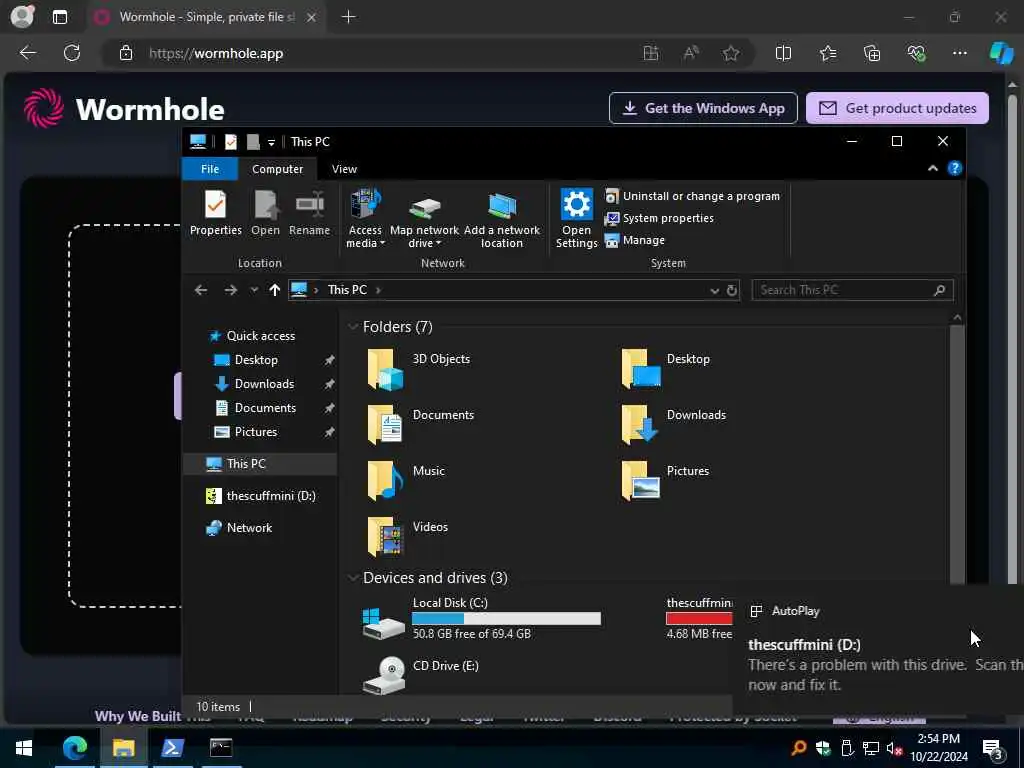This screenshot has width=1024, height=768.
Task: Switch to the Computer ribbon tab
Action: tap(278, 169)
